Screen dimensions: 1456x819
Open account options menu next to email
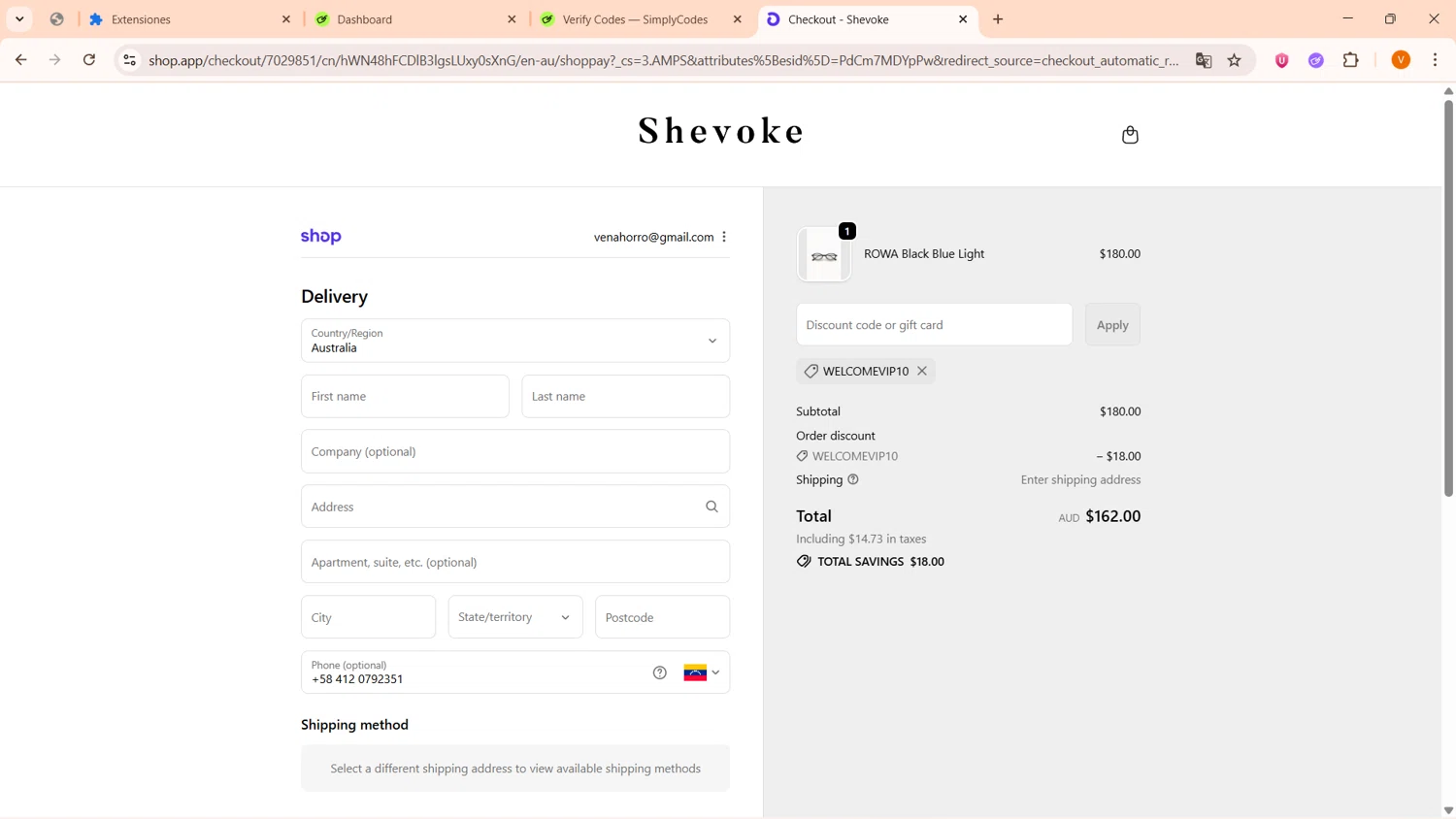(x=724, y=237)
